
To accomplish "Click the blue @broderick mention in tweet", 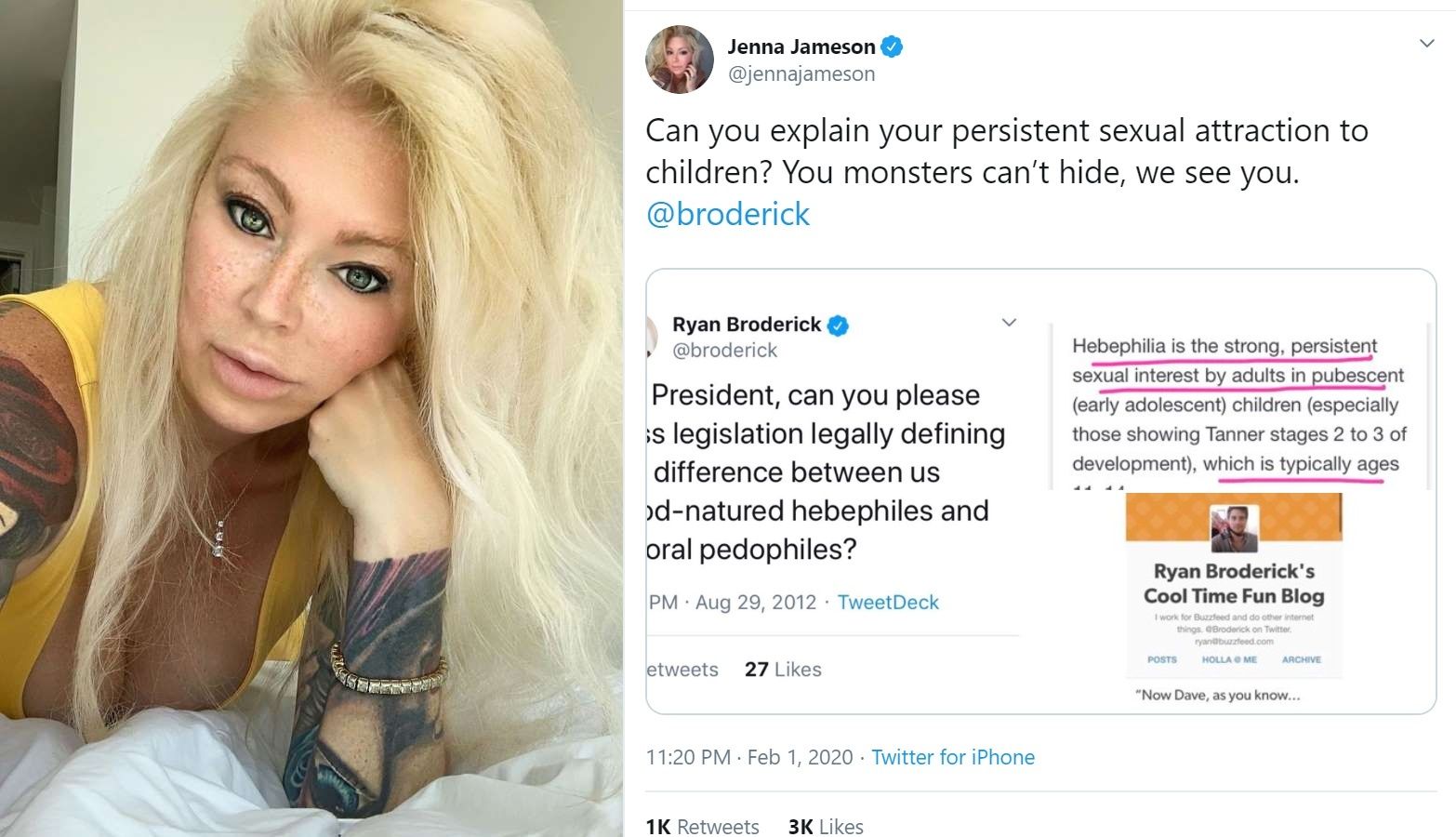I will point(728,215).
